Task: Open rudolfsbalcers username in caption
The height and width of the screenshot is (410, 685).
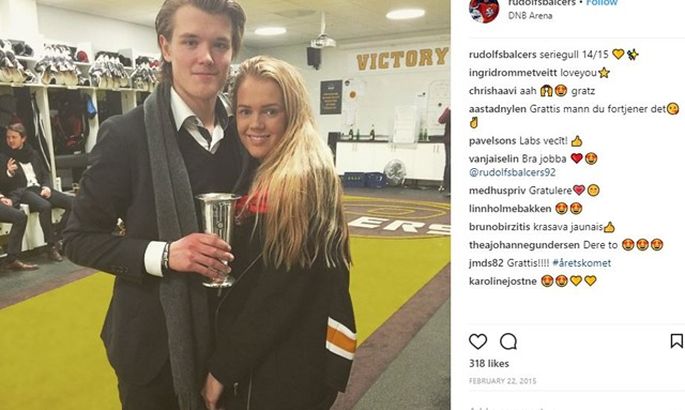Action: click(502, 55)
